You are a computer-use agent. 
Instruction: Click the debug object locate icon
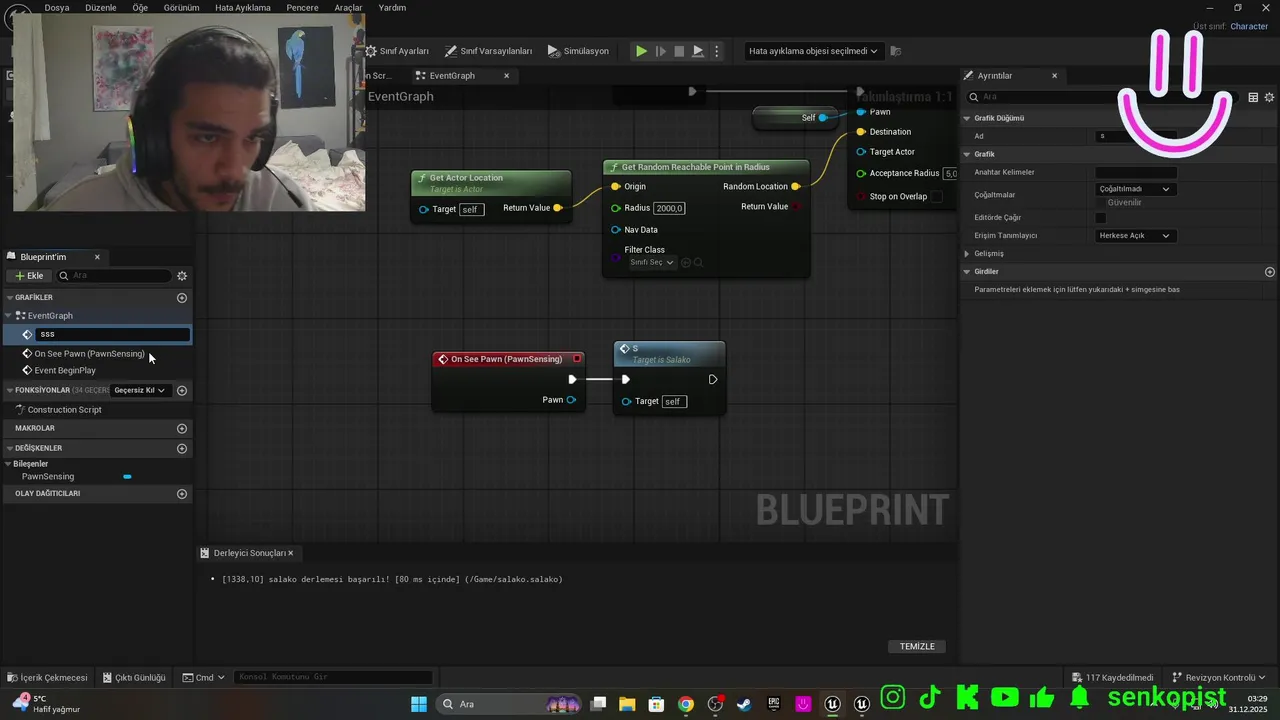[x=896, y=51]
